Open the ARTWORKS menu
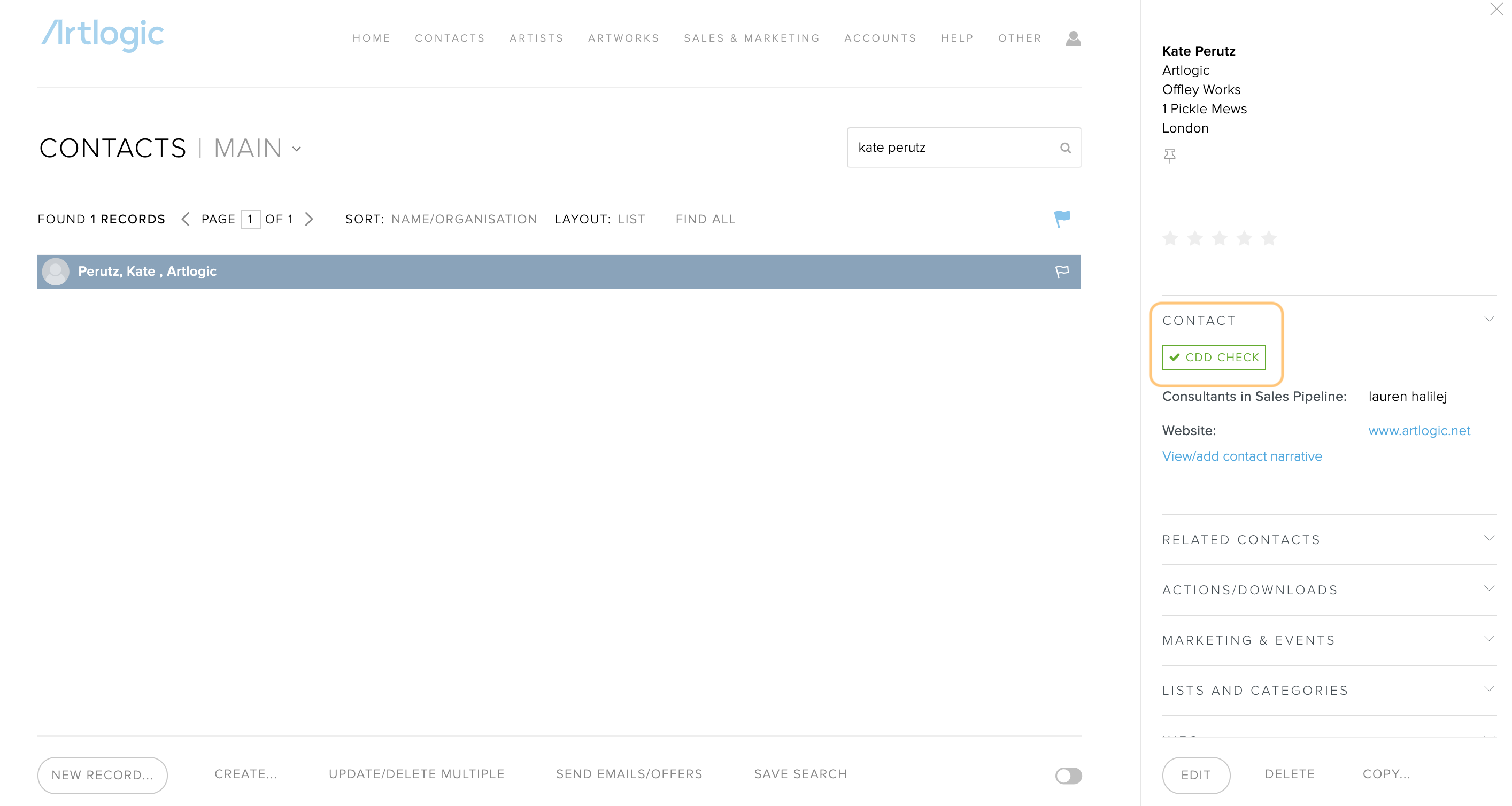Screen dimensions: 1512x806 pos(623,38)
